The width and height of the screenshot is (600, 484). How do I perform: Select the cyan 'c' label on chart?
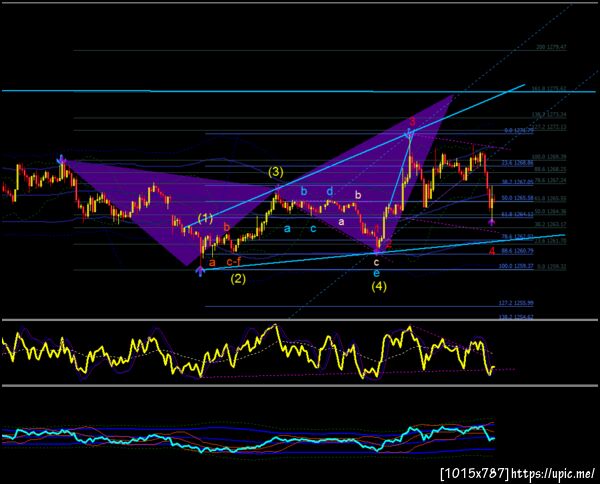[x=313, y=229]
